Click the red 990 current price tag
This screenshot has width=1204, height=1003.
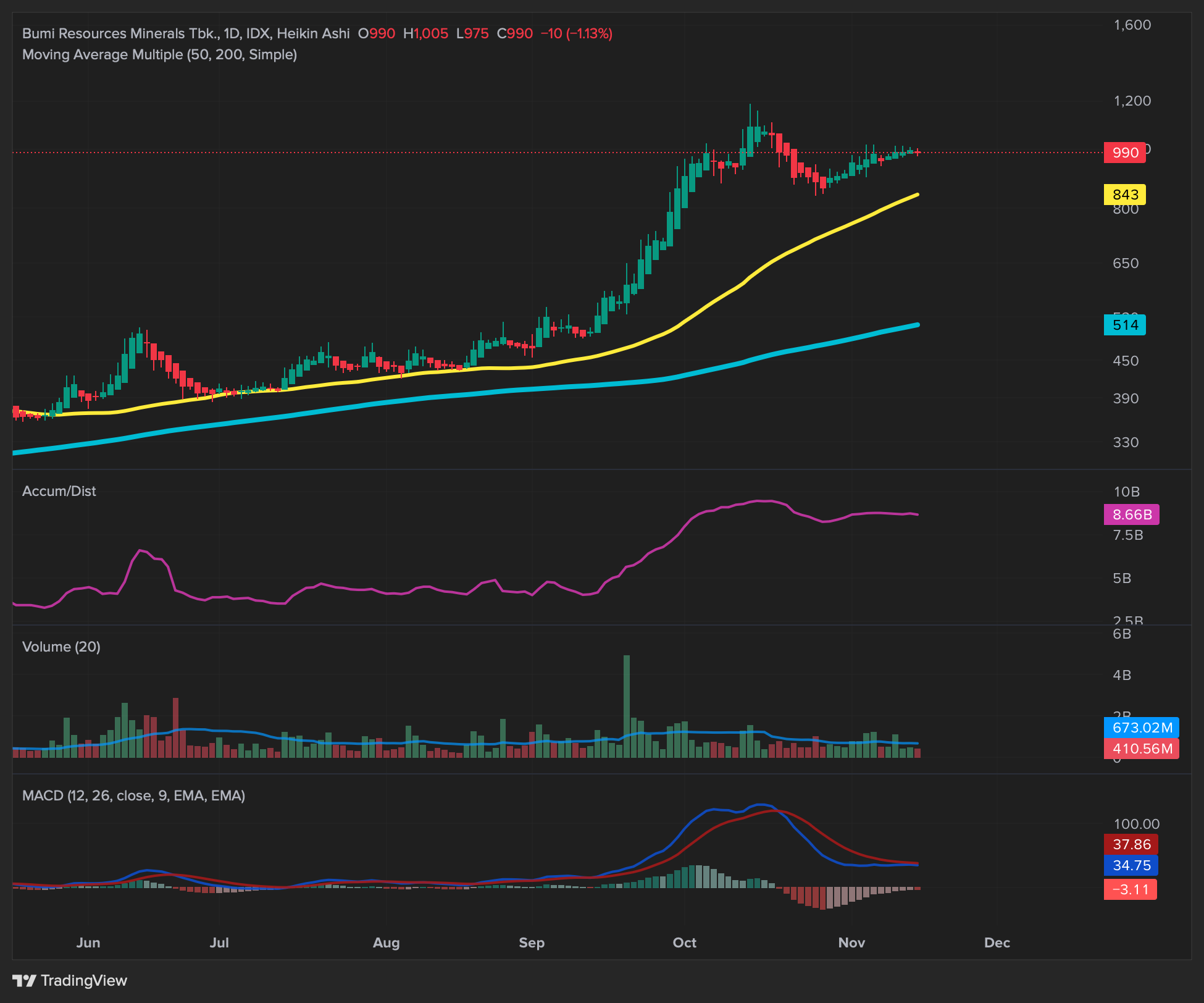1124,153
